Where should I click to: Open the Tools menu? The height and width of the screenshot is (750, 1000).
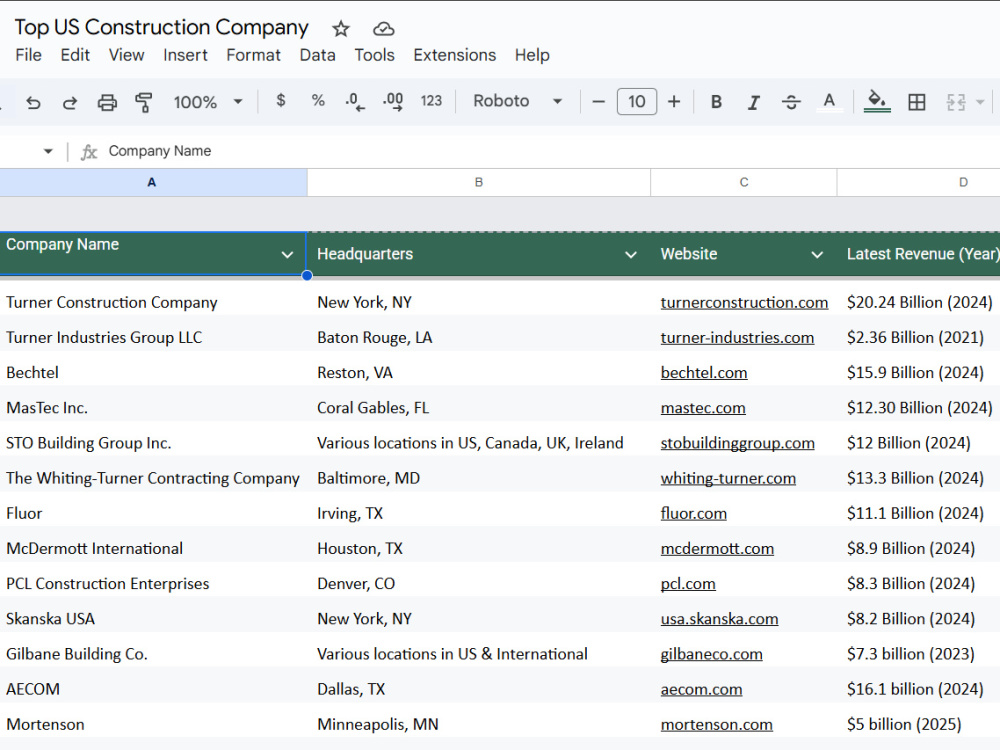pyautogui.click(x=374, y=55)
